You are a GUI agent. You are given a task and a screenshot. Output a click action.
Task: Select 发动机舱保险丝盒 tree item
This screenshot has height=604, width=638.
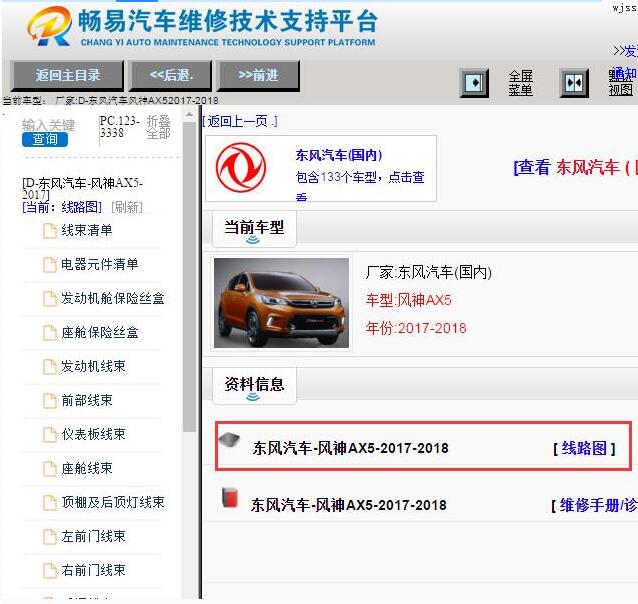tap(113, 298)
